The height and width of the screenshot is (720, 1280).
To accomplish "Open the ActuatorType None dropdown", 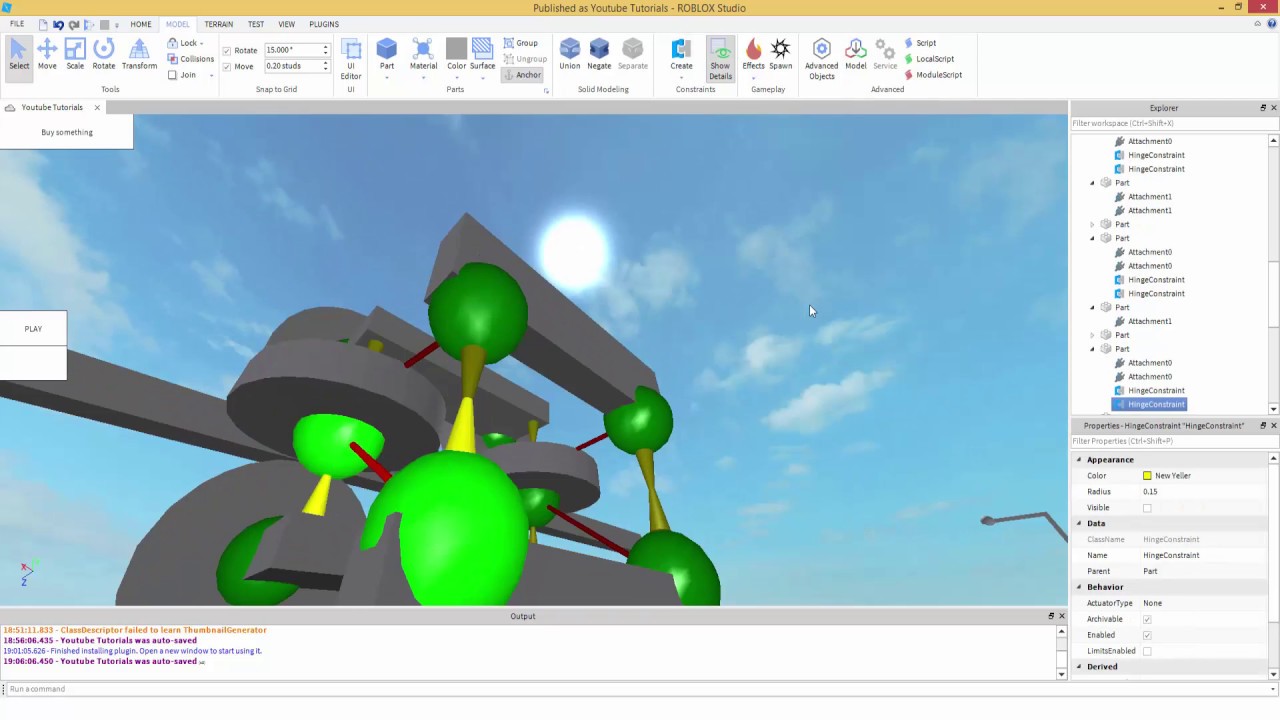I will [1203, 603].
